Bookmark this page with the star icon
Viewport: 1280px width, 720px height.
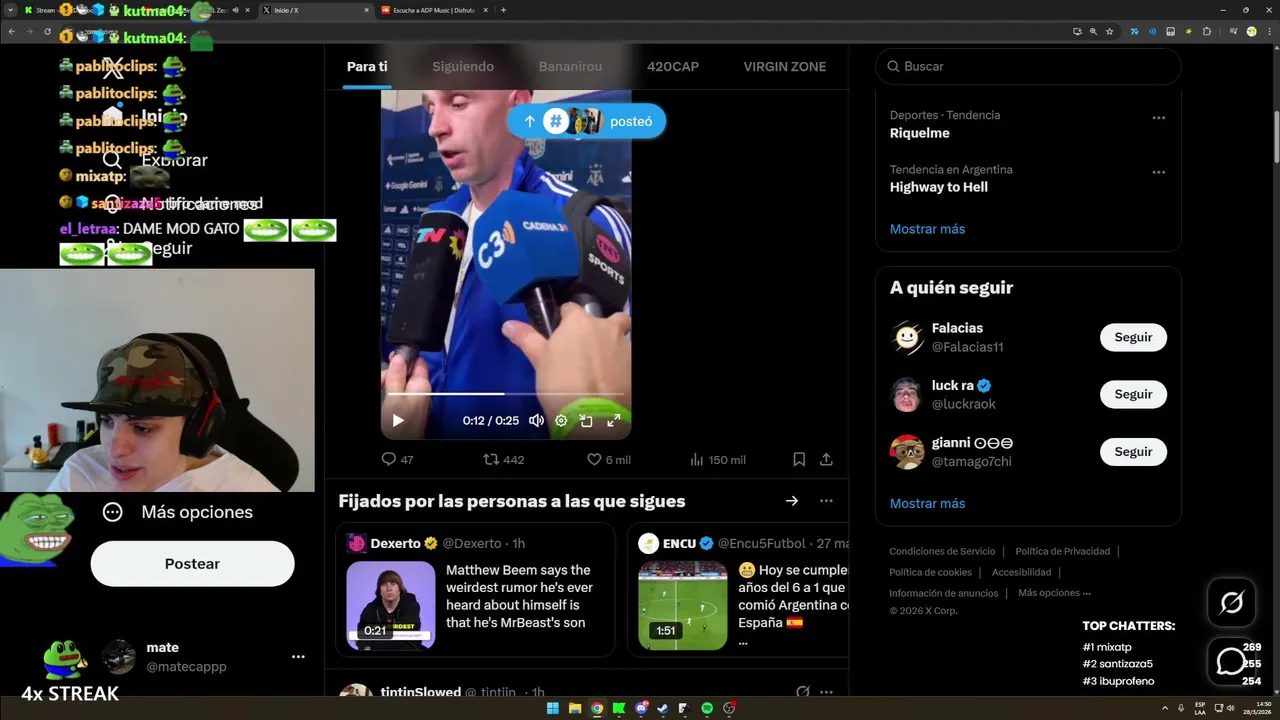click(1109, 32)
